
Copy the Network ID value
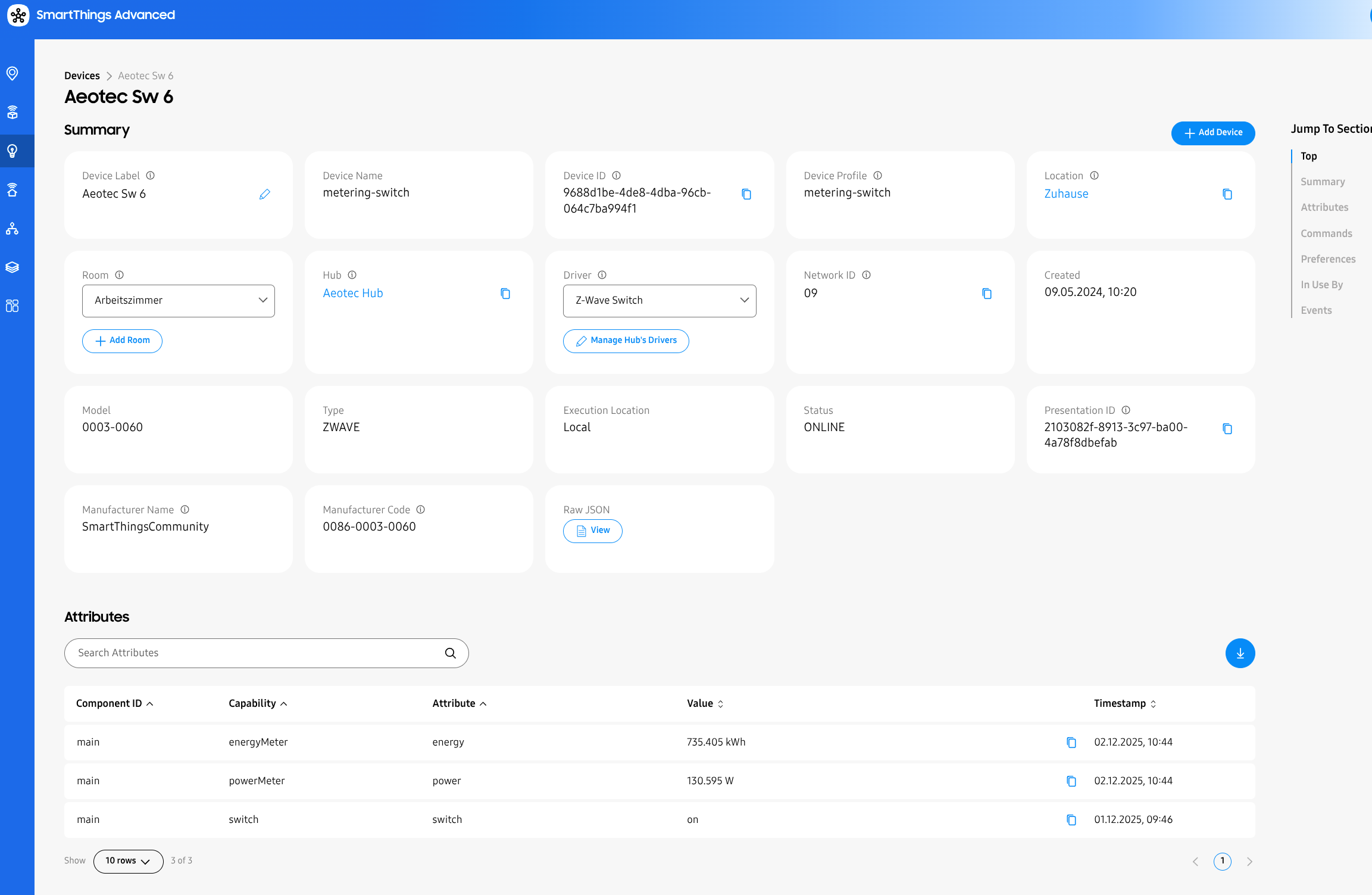(x=986, y=294)
